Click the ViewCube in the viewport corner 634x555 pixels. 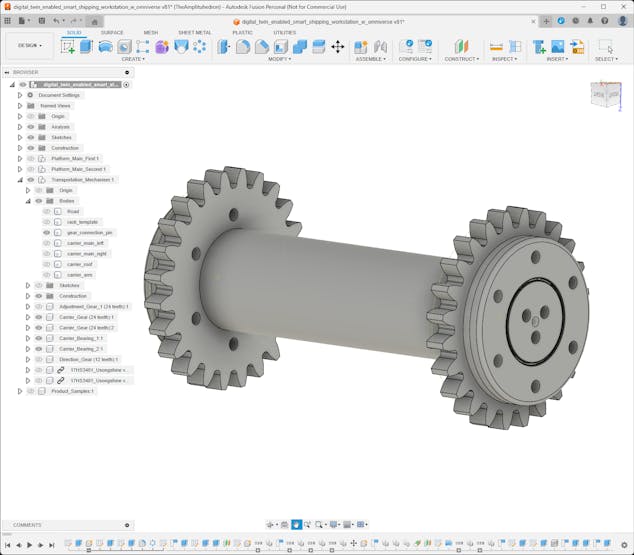coord(604,95)
